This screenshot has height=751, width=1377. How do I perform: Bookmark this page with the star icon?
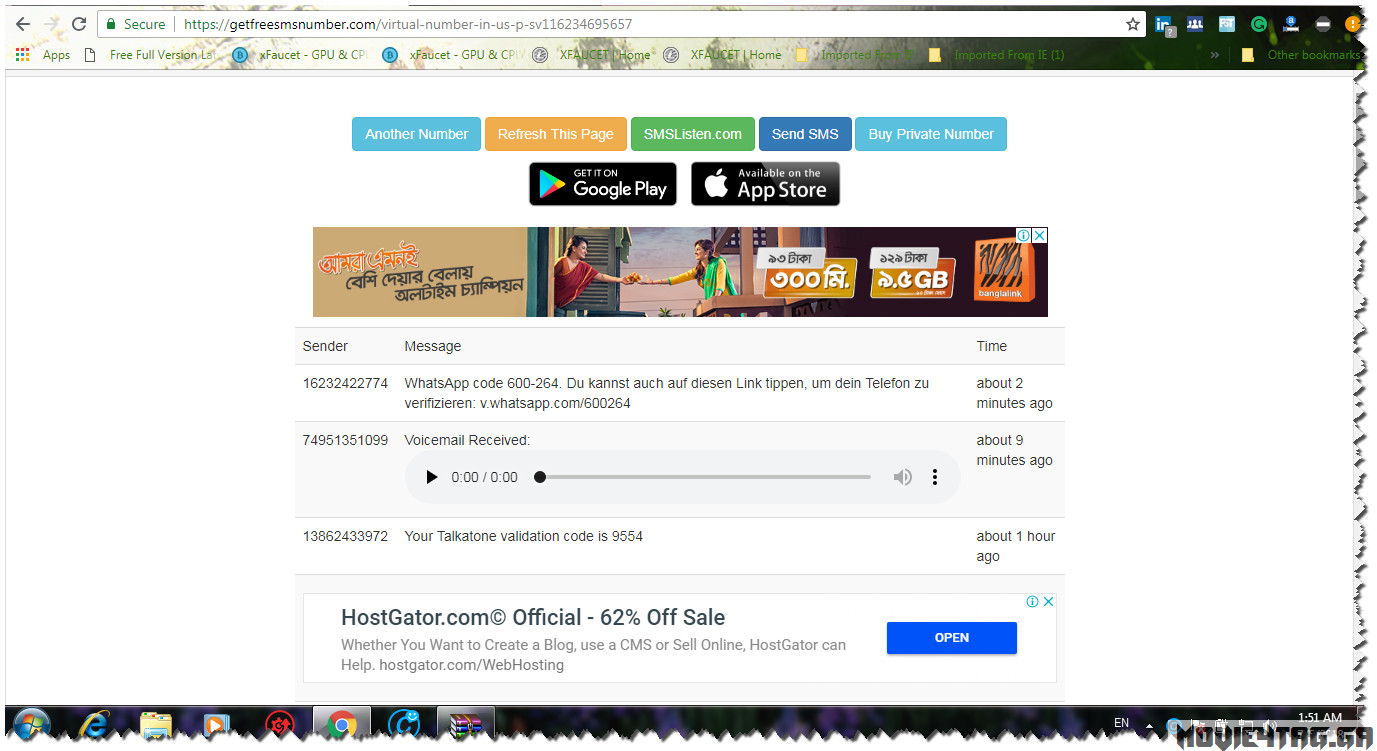(1133, 24)
